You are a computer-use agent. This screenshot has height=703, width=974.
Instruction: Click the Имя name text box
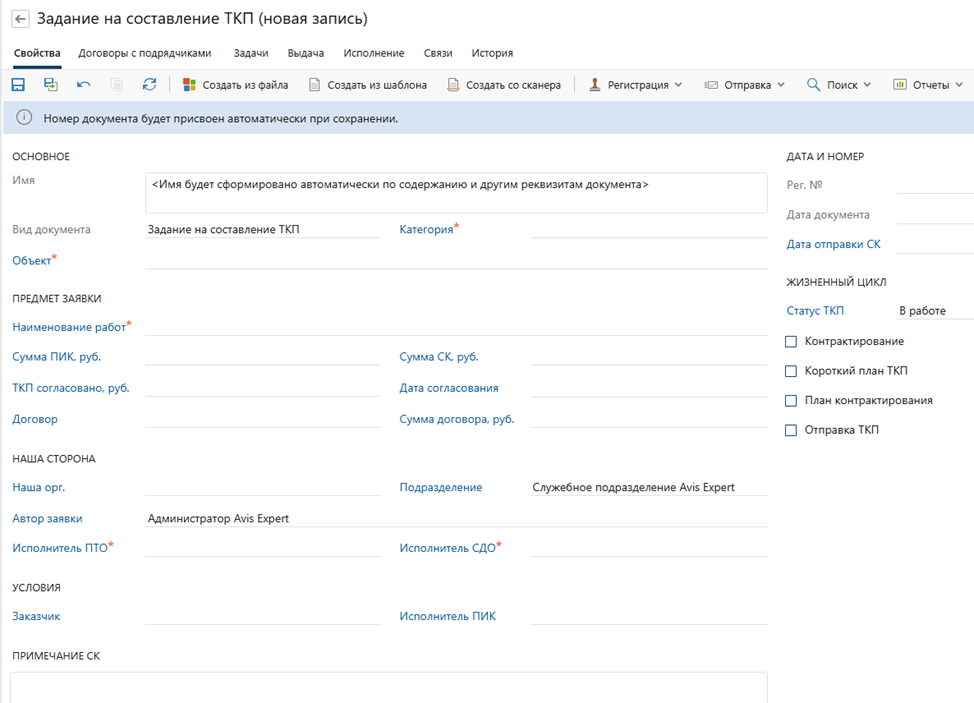click(x=457, y=193)
